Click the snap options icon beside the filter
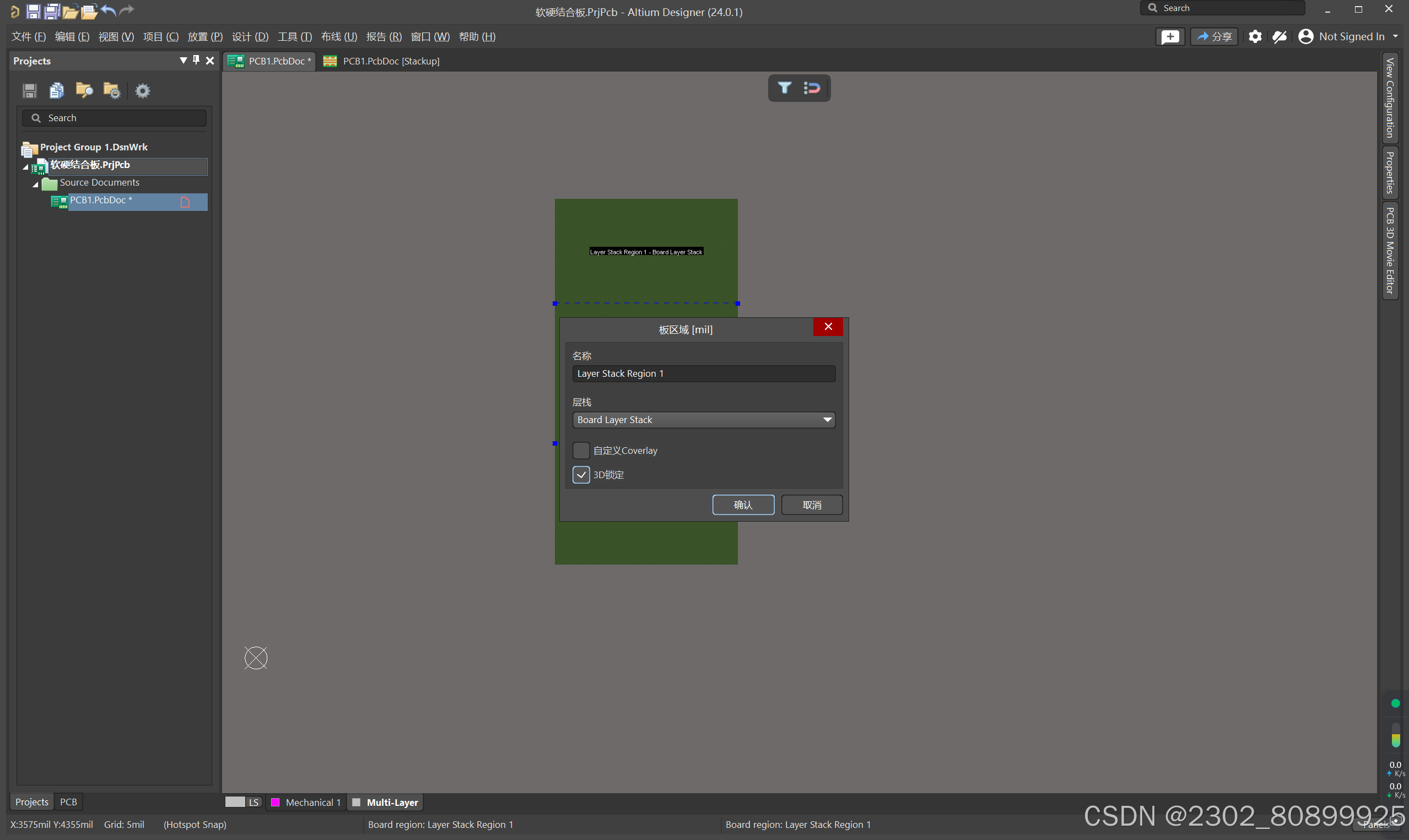The width and height of the screenshot is (1409, 840). (812, 88)
